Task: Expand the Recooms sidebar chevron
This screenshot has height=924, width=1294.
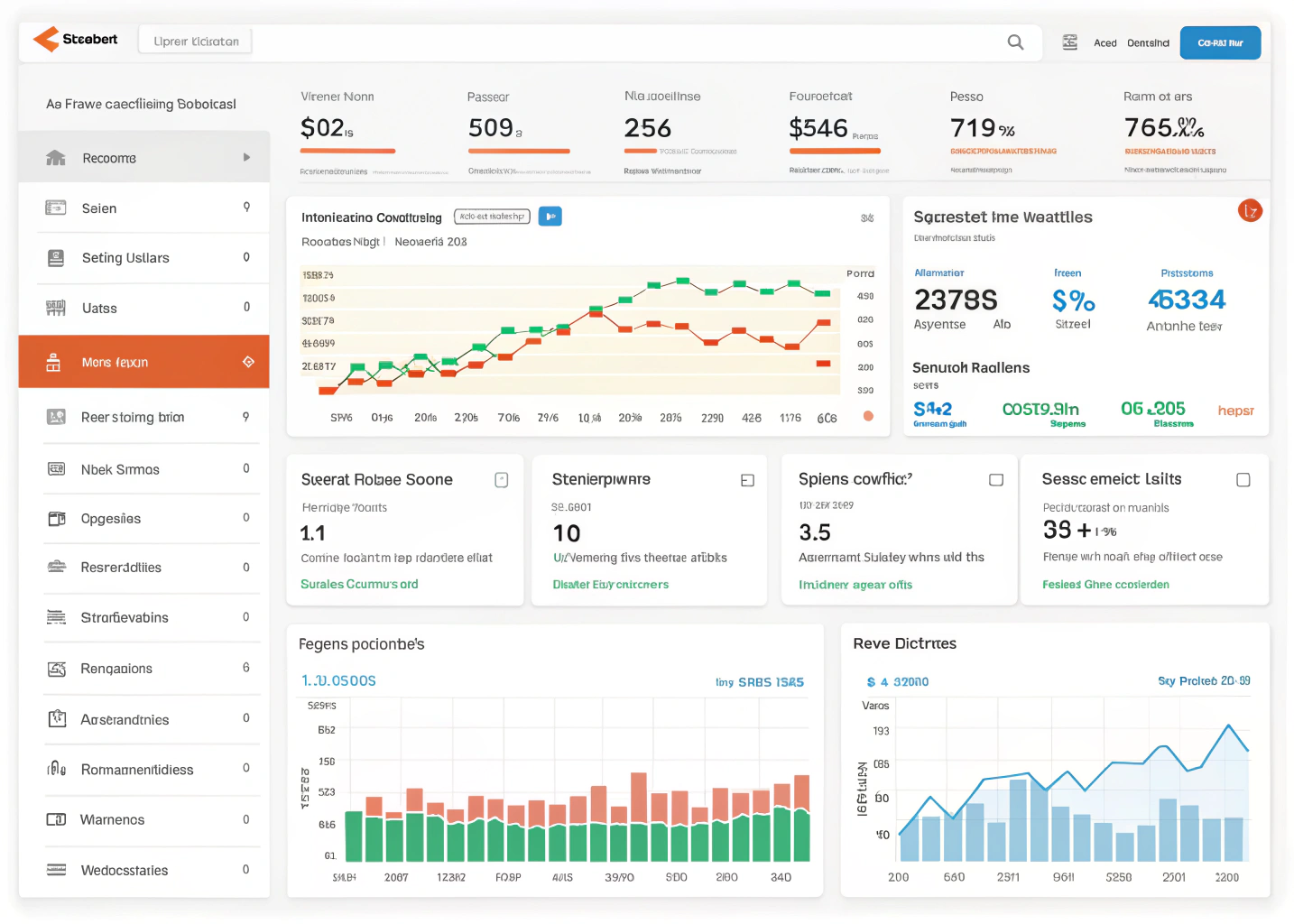Action: [245, 156]
